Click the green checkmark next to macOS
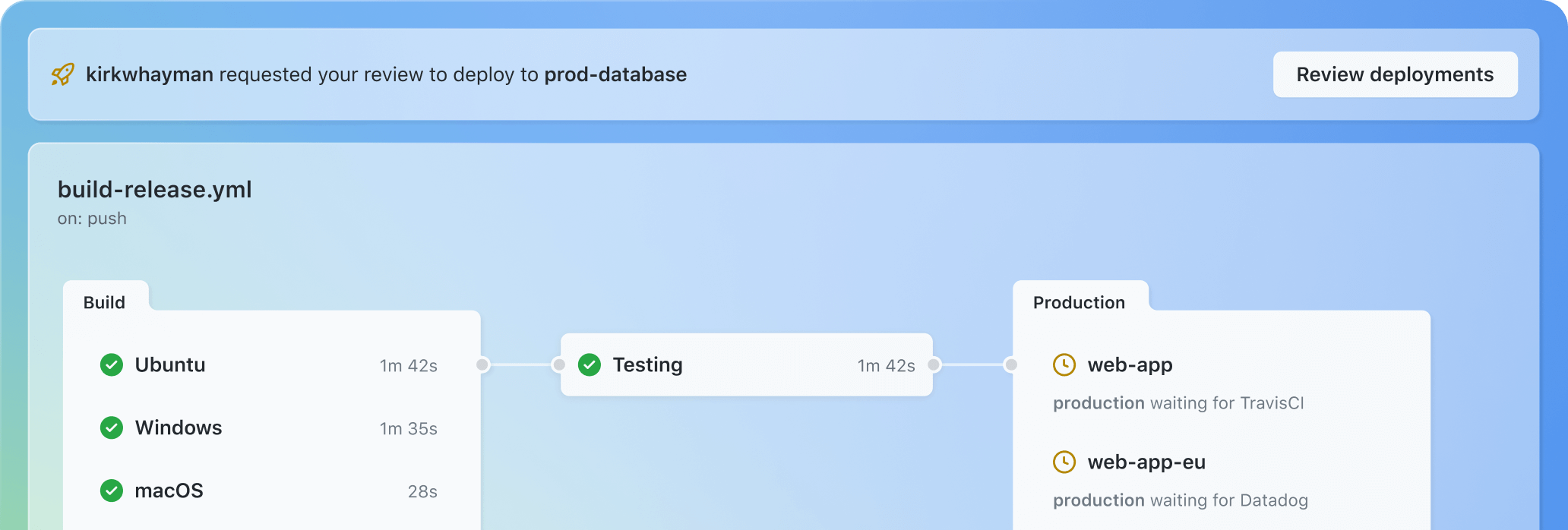This screenshot has width=1568, height=530. (x=111, y=491)
